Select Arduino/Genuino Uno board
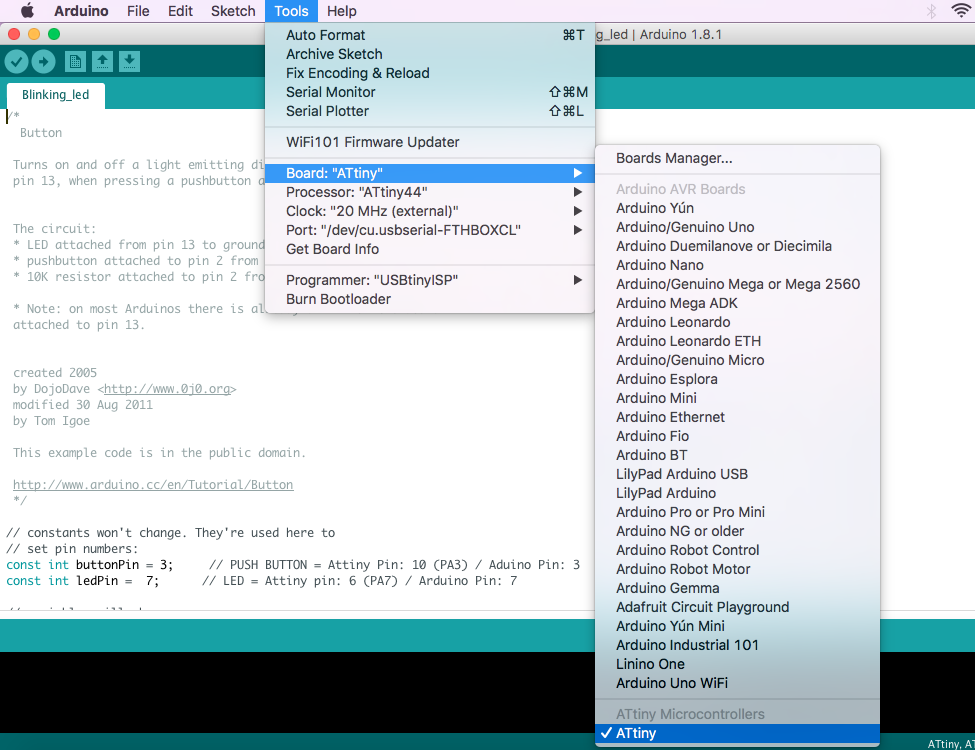Viewport: 975px width, 750px height. [x=737, y=227]
